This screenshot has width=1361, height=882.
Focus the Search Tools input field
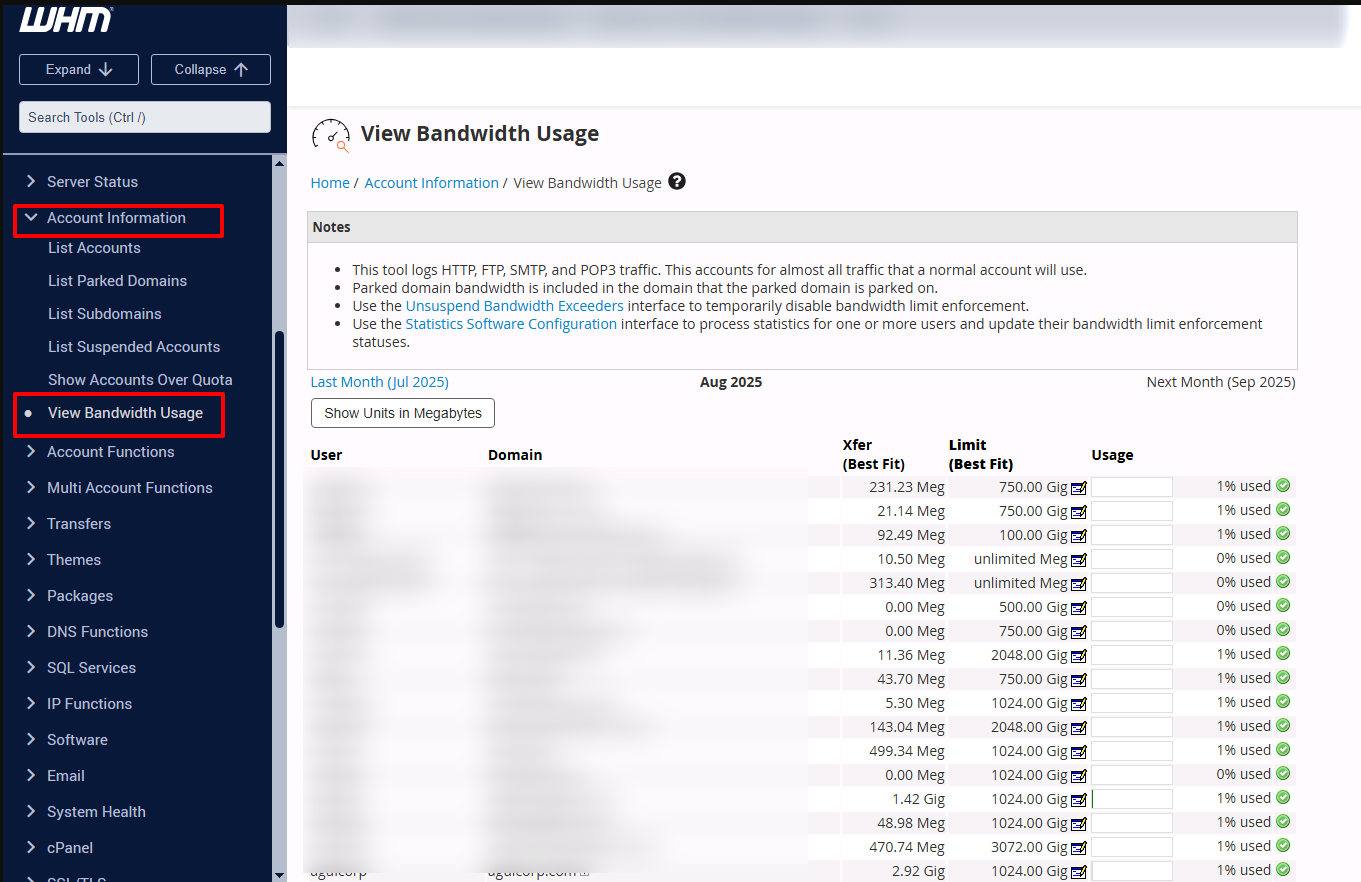(145, 117)
